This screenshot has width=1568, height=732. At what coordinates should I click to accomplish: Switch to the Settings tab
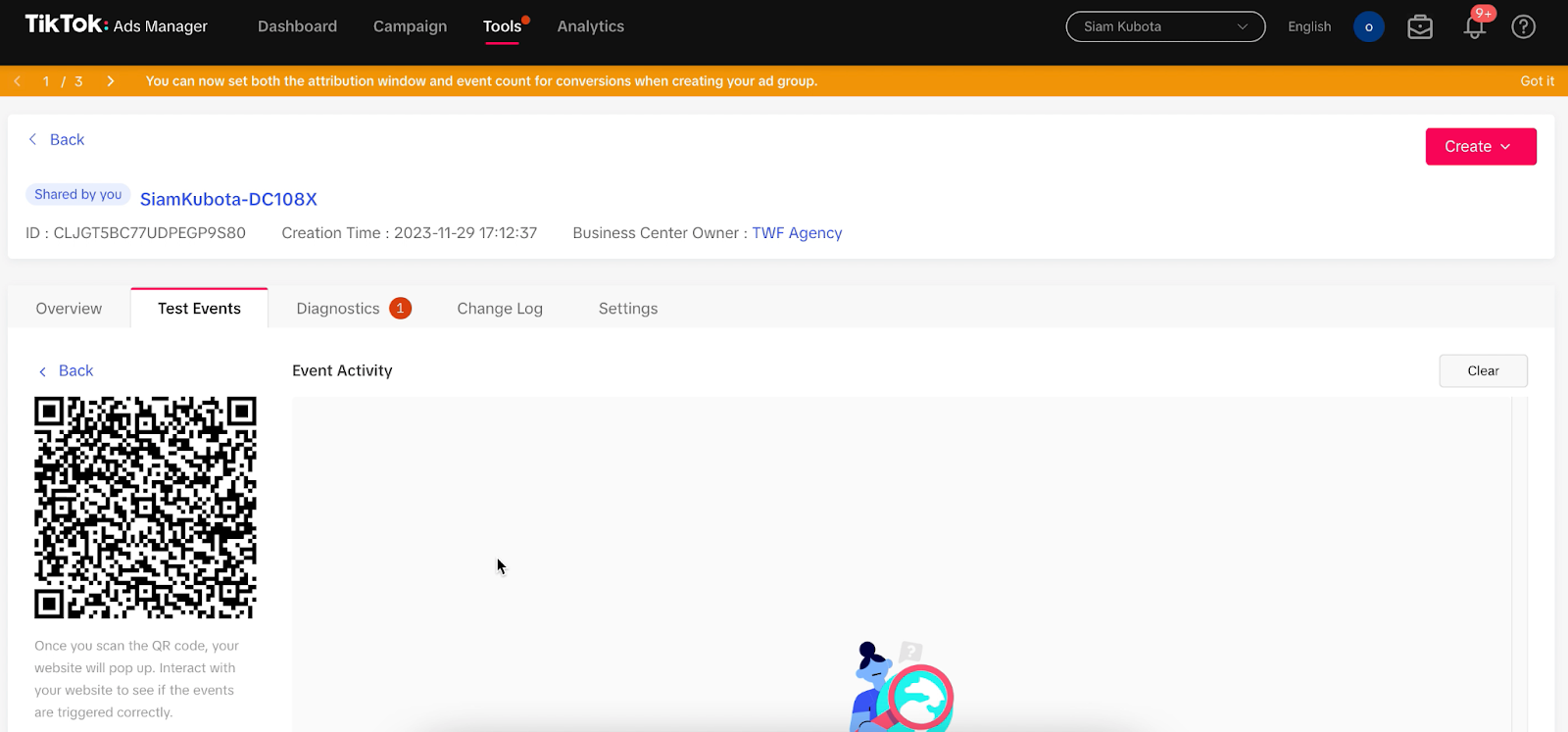pyautogui.click(x=628, y=308)
